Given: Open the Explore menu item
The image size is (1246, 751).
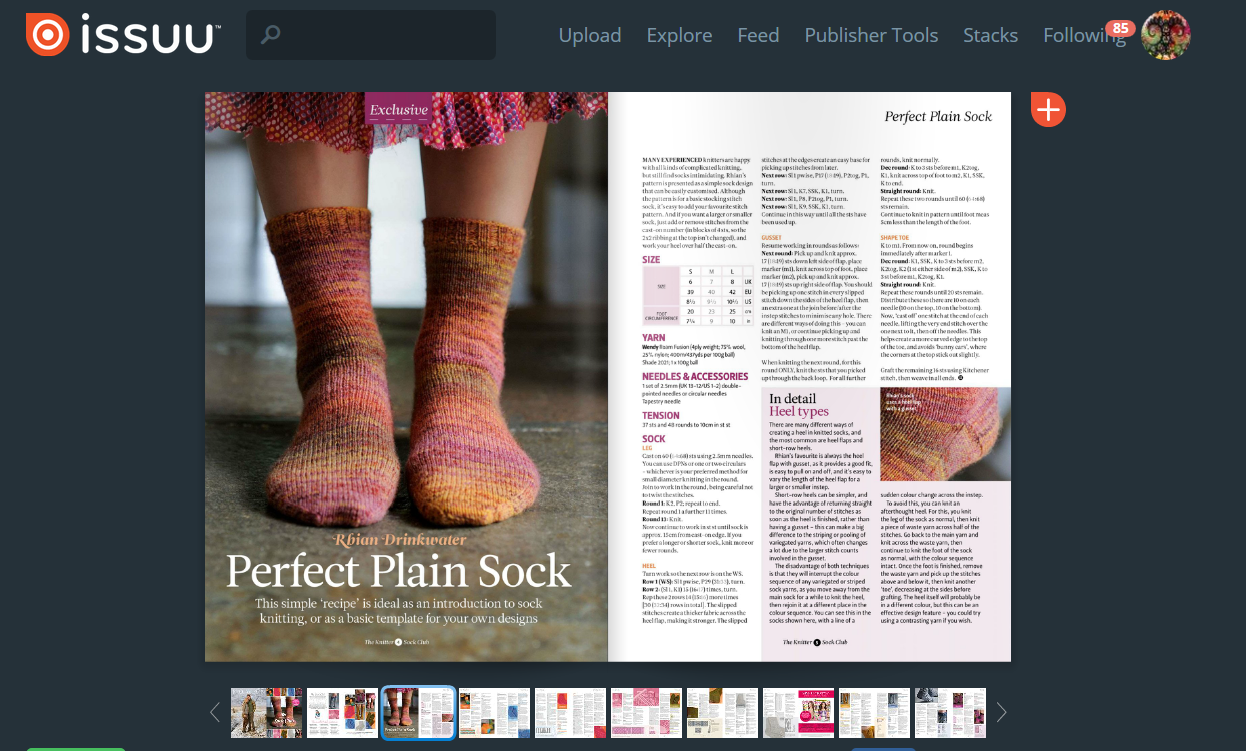Looking at the screenshot, I should (x=679, y=35).
